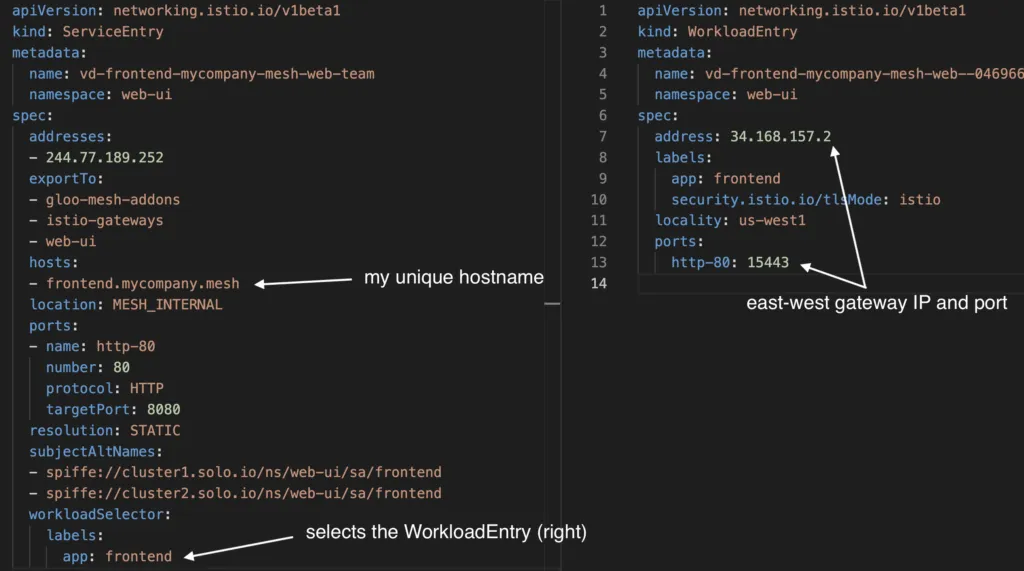
Task: Click the 'exportTo:' key
Action: (x=66, y=178)
